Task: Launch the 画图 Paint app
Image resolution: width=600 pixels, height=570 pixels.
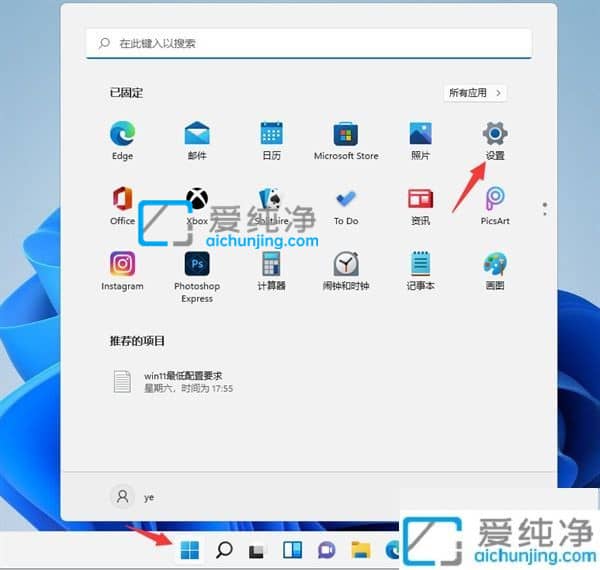Action: 495,271
